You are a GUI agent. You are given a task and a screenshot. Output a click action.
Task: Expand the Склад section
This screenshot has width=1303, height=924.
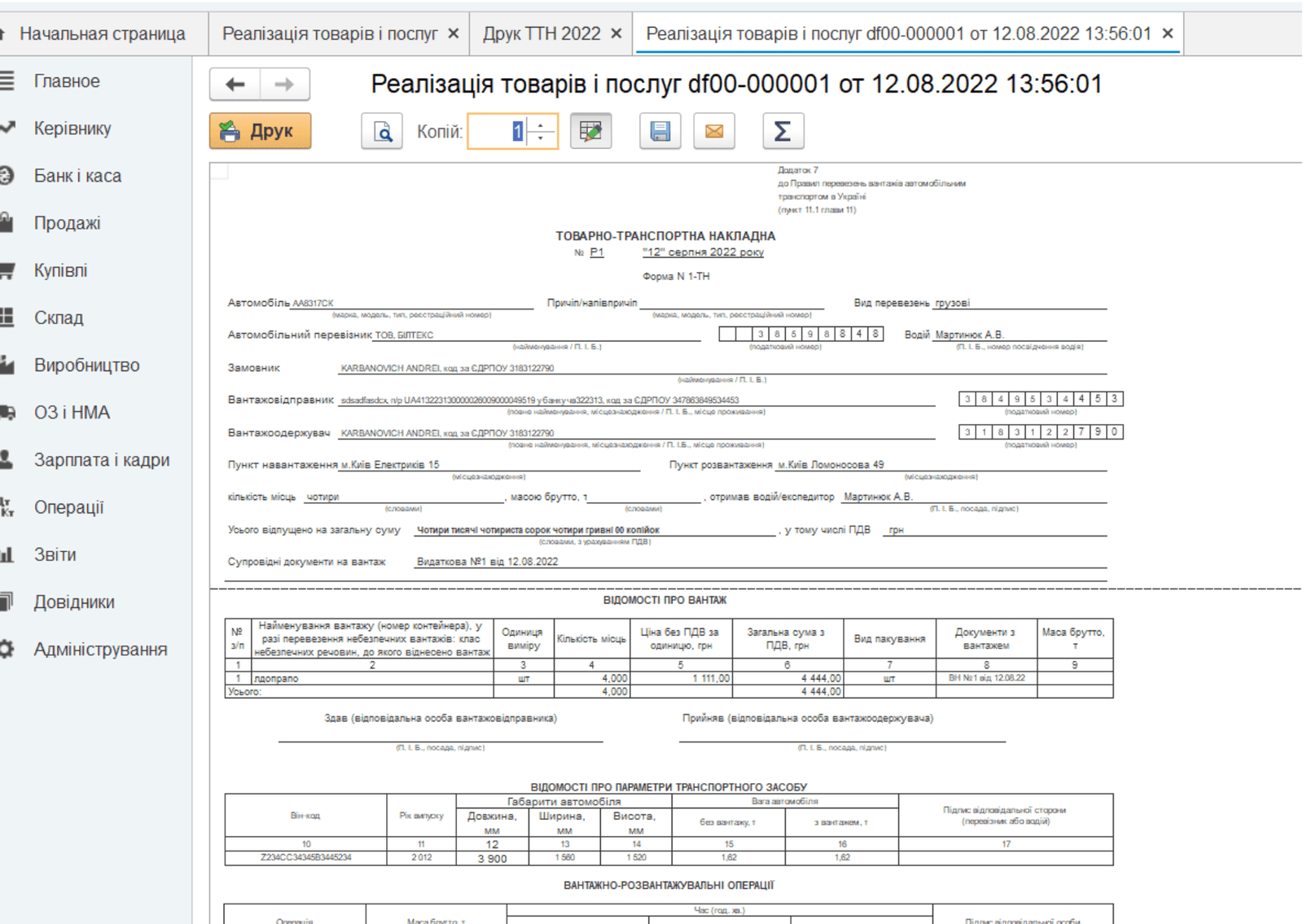(59, 318)
